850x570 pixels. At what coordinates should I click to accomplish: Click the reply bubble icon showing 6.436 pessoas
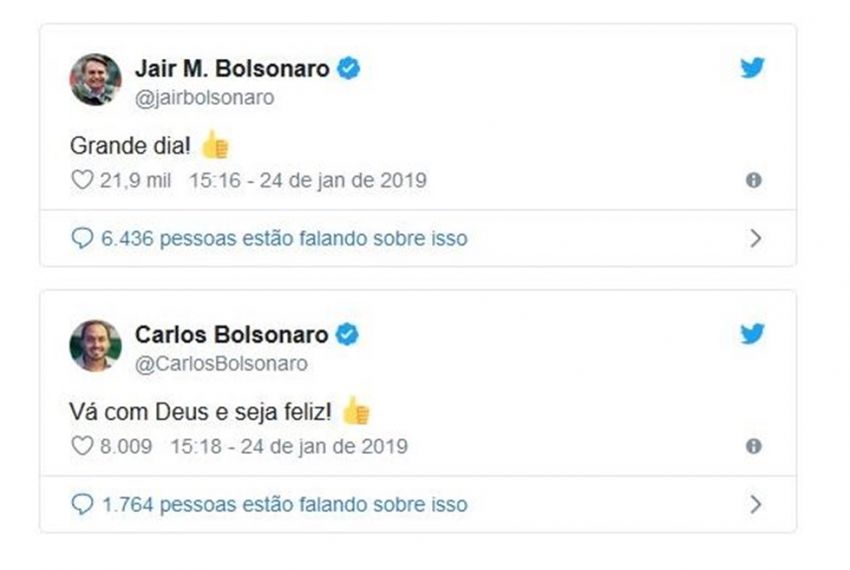[81, 239]
